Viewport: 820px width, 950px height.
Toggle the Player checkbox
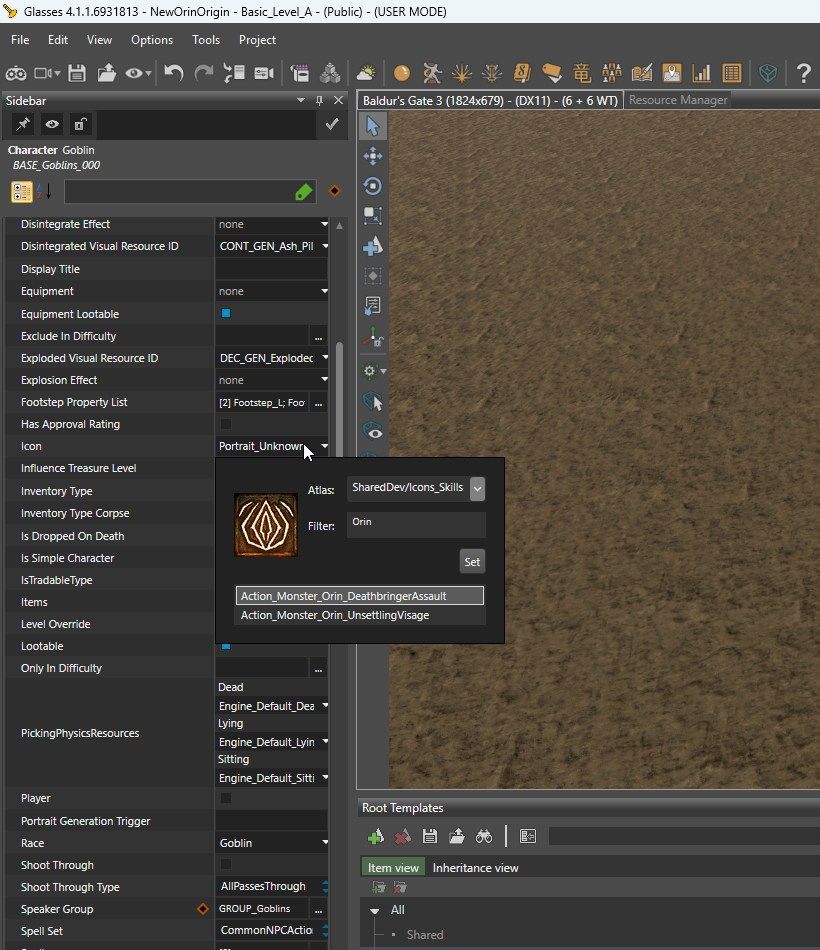(226, 798)
